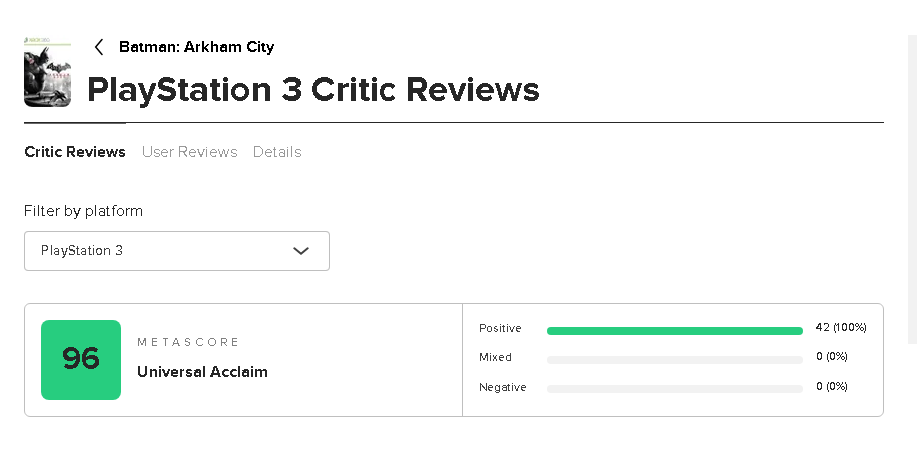This screenshot has width=917, height=460.
Task: Click the Negative reviews bar
Action: pyautogui.click(x=674, y=388)
